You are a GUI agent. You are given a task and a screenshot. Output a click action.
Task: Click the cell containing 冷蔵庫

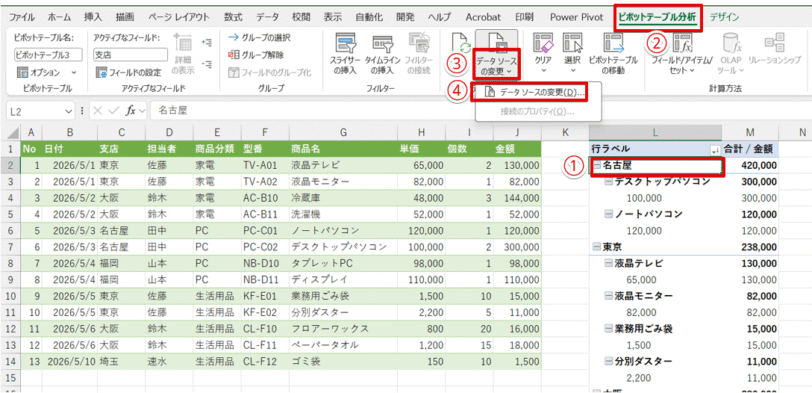coord(342,198)
